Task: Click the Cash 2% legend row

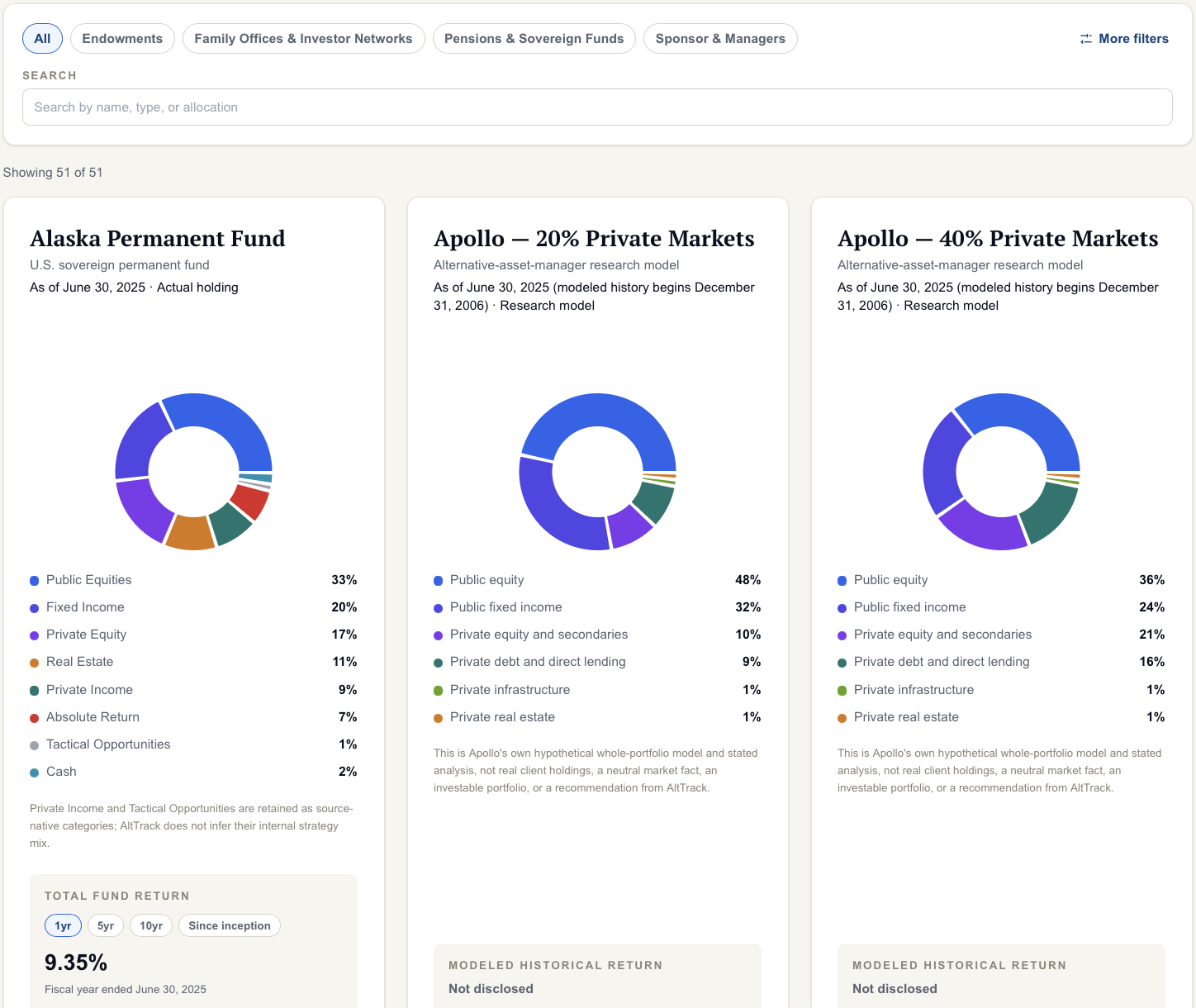Action: (x=193, y=772)
